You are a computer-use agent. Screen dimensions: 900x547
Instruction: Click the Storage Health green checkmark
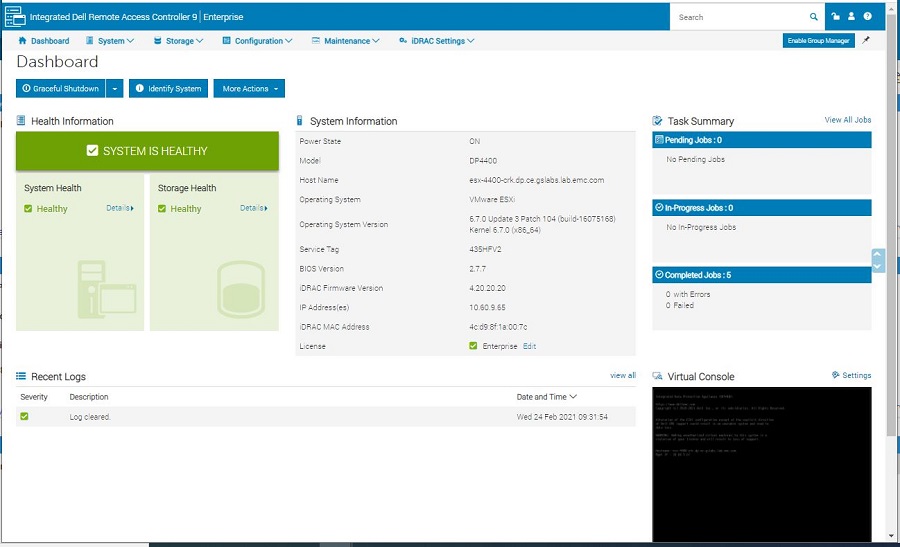(x=163, y=209)
